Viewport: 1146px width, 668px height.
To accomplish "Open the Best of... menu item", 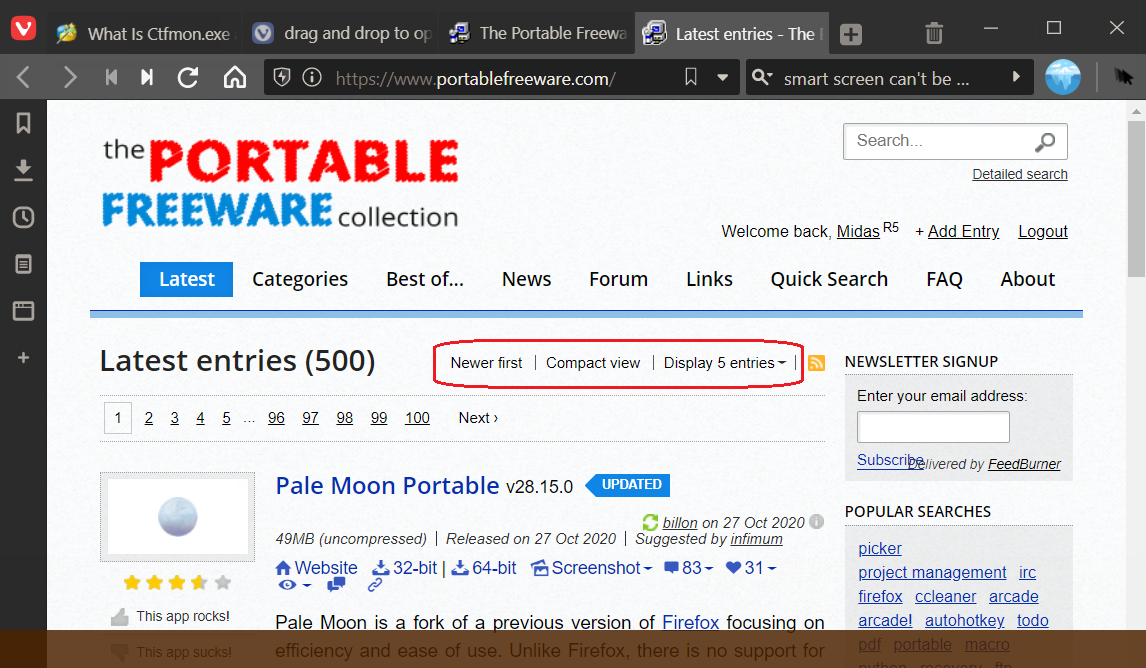I will coord(425,279).
